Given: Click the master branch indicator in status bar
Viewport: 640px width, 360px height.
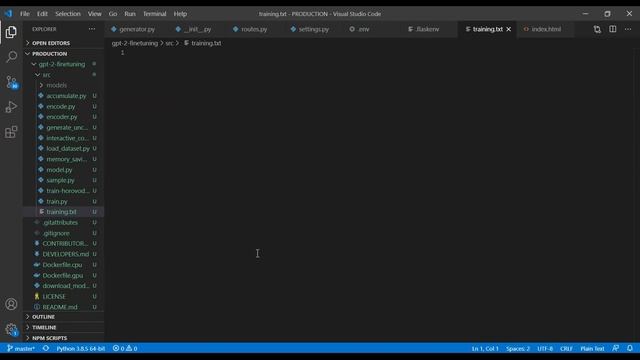Looking at the screenshot, I should [21, 349].
